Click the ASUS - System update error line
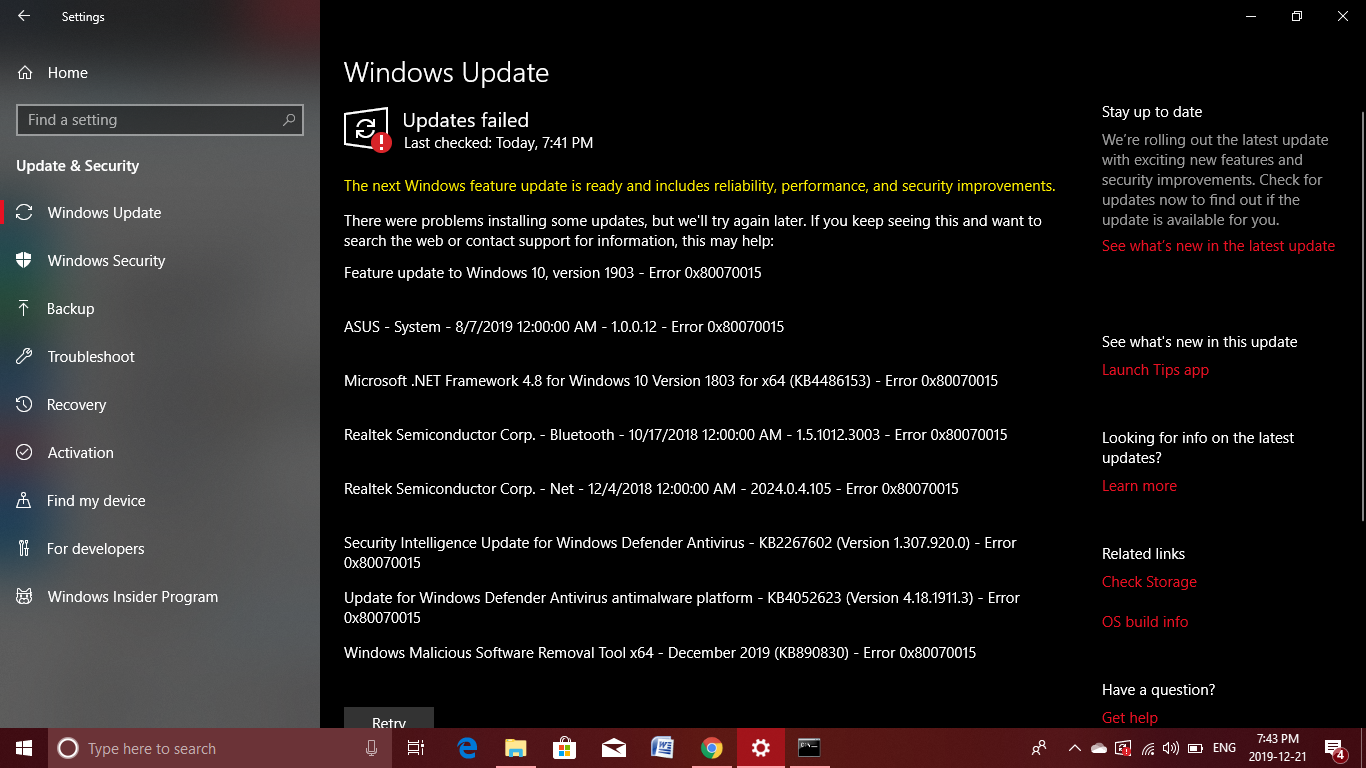 point(564,327)
